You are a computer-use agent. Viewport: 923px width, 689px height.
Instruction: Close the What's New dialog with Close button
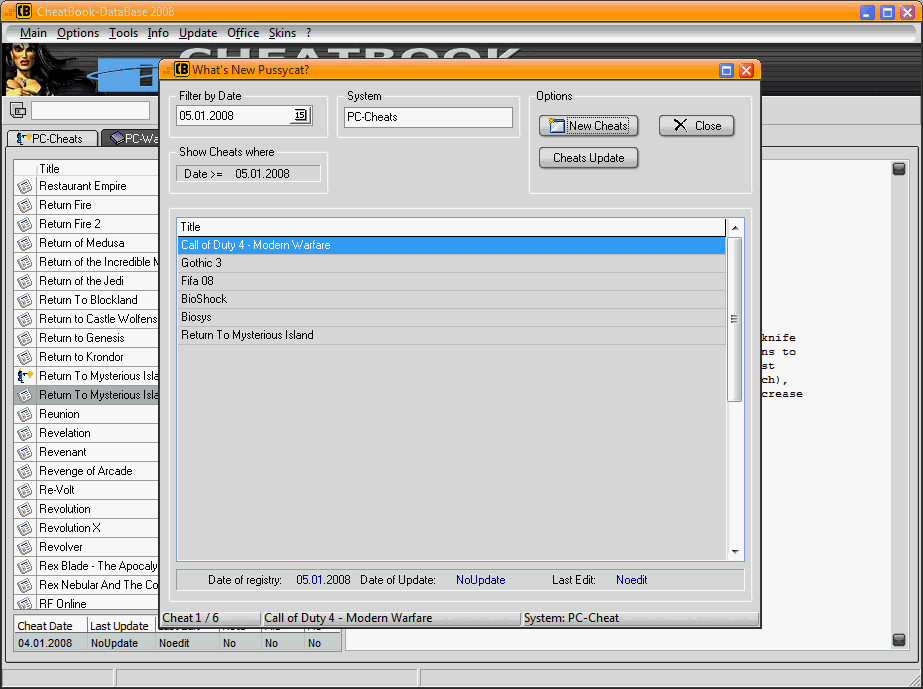click(696, 126)
